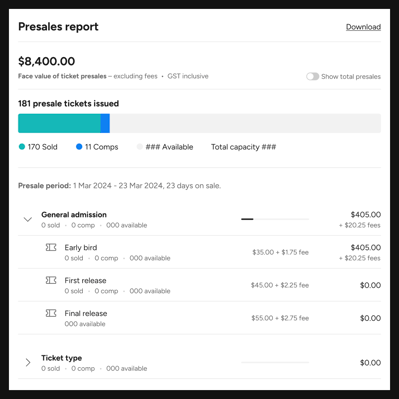Click the General admission heading
The height and width of the screenshot is (399, 399).
point(74,215)
